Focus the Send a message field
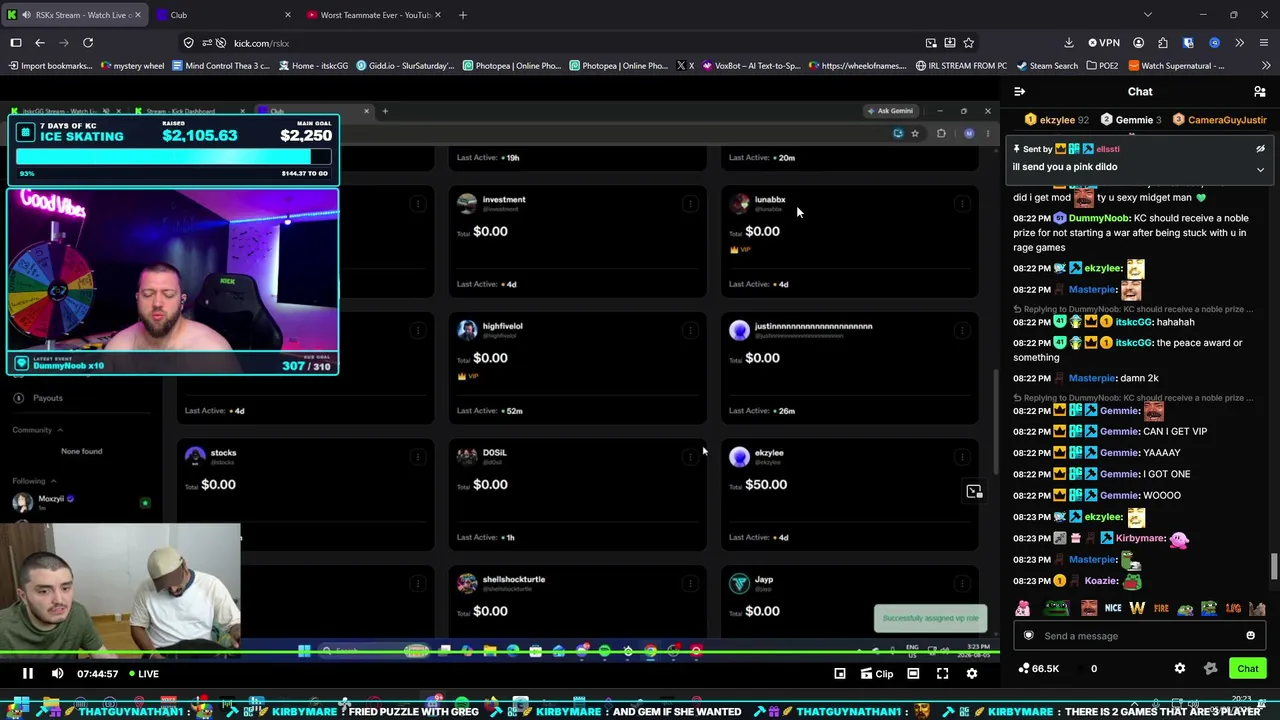Viewport: 1280px width, 720px height. coord(1138,636)
